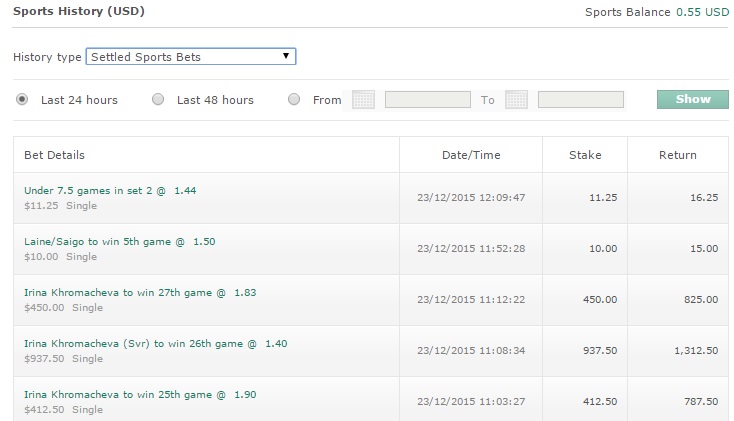Click the $412.50 Single bet type text
This screenshot has height=421, width=734.
tap(64, 410)
